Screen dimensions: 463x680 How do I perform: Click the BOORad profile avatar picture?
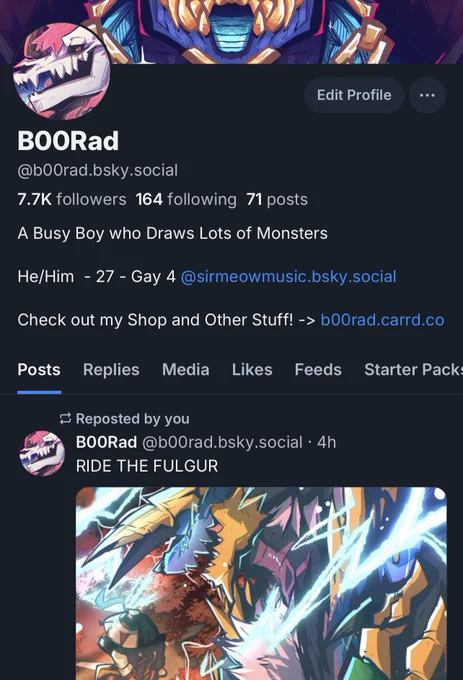click(62, 71)
